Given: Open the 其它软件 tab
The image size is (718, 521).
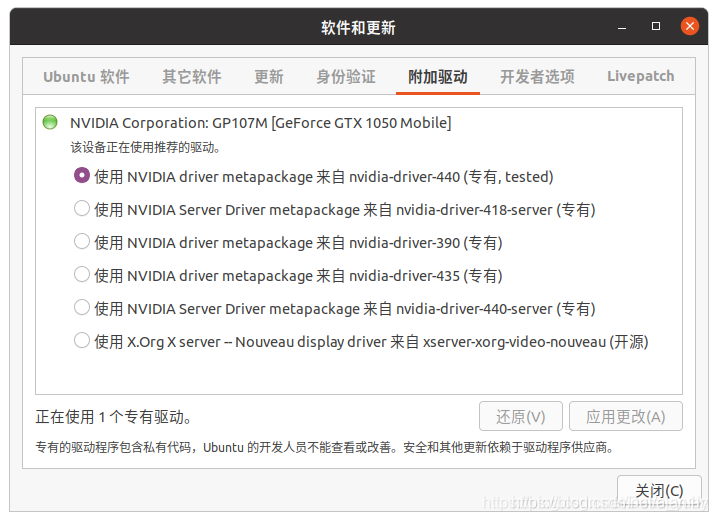Looking at the screenshot, I should tap(192, 76).
